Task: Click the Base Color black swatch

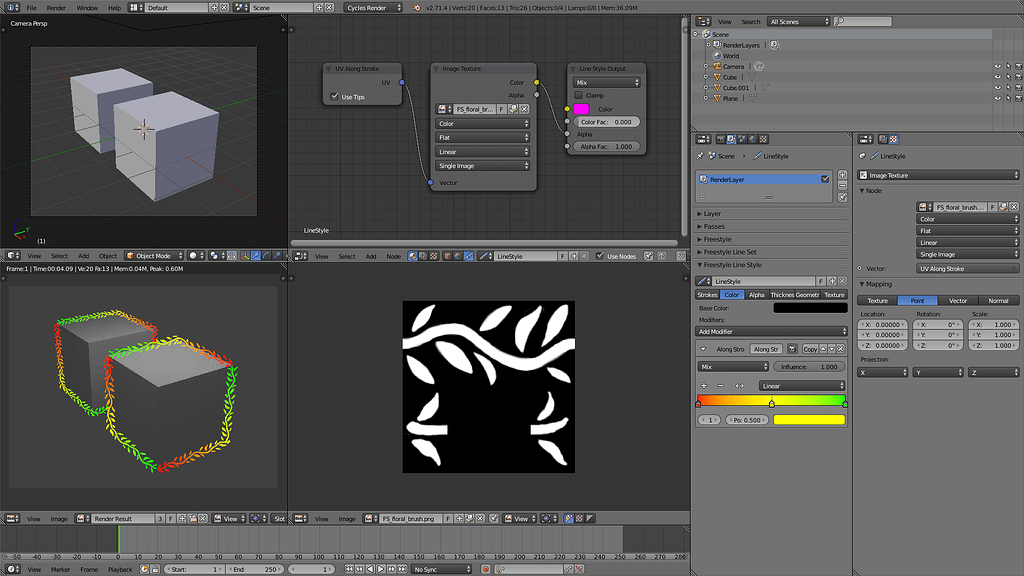Action: click(809, 307)
